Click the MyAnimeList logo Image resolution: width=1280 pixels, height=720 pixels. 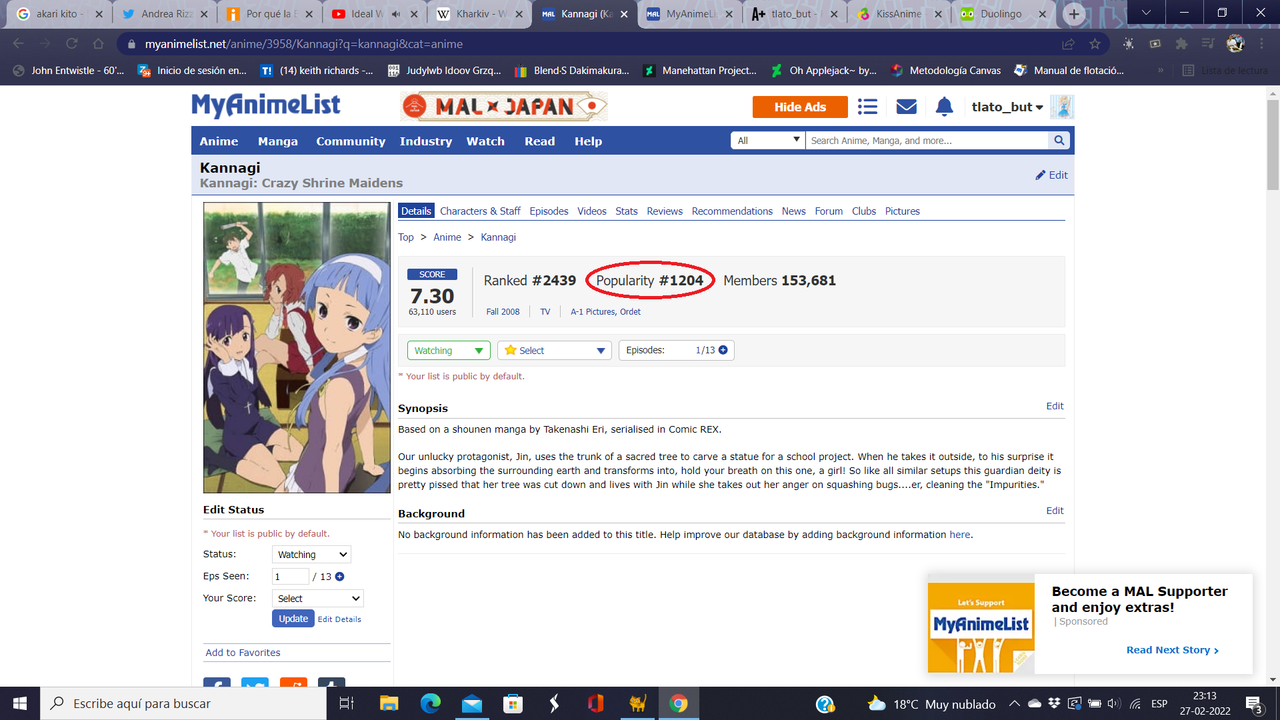(x=265, y=105)
